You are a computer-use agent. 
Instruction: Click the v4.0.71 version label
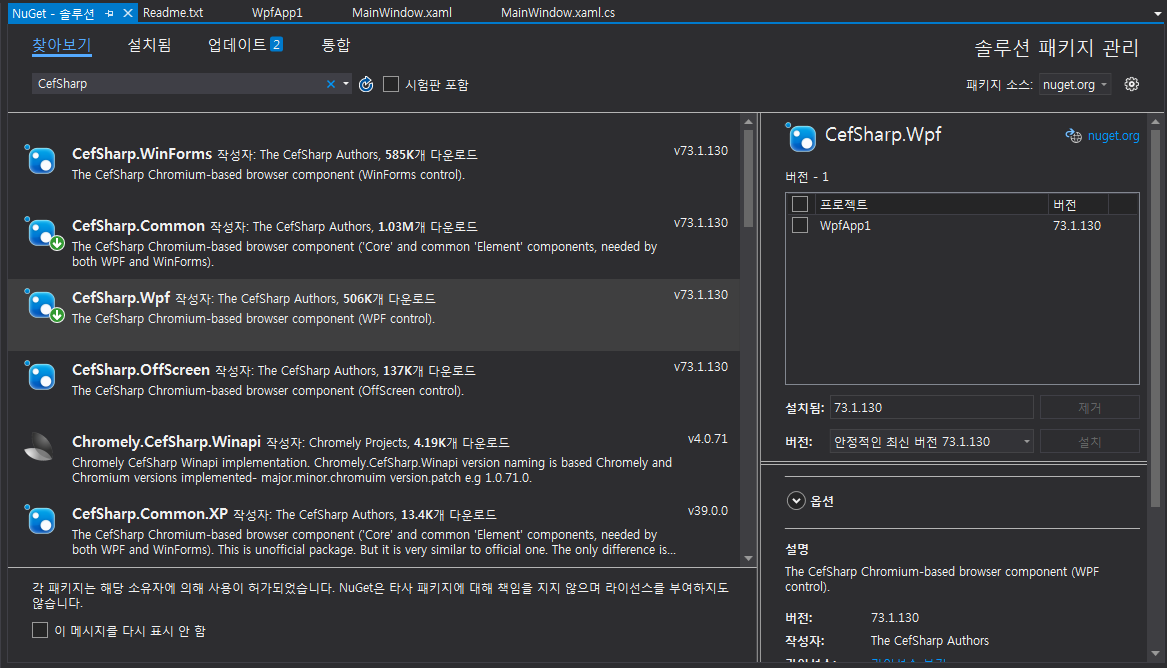(x=708, y=439)
